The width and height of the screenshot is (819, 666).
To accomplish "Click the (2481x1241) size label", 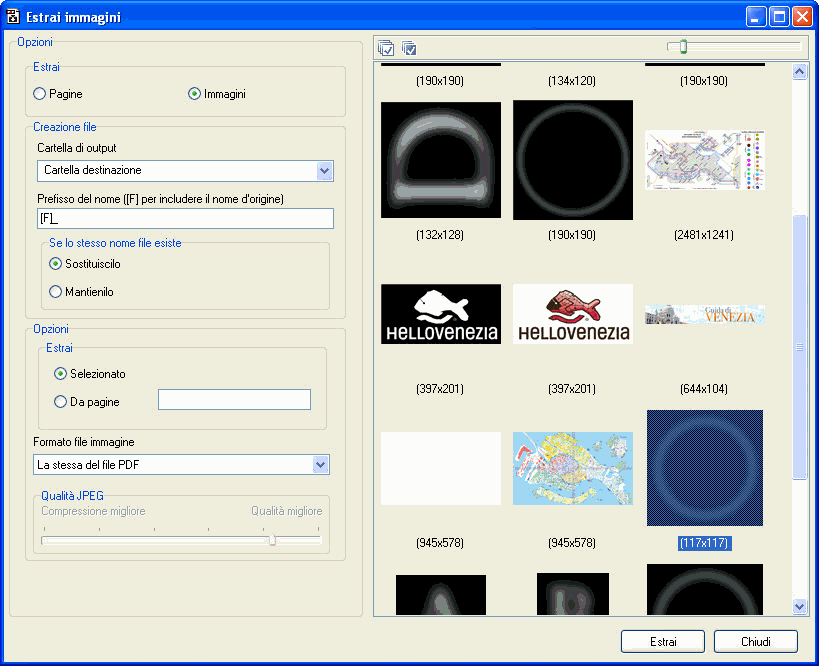I will point(704,235).
